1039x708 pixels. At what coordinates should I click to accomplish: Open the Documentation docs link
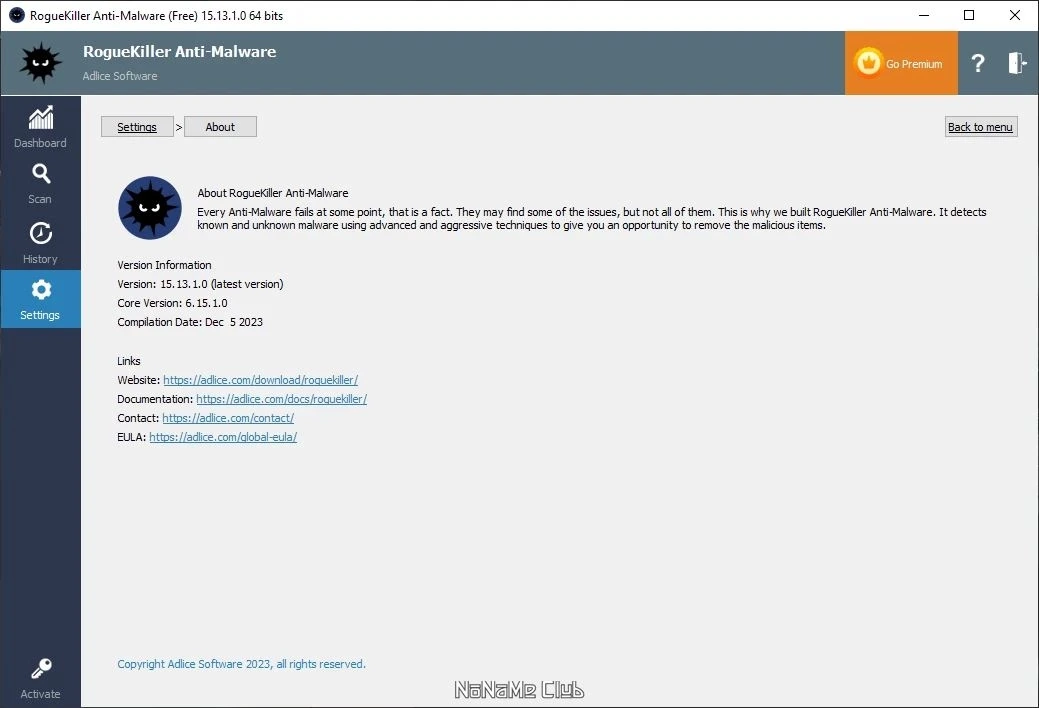(282, 399)
